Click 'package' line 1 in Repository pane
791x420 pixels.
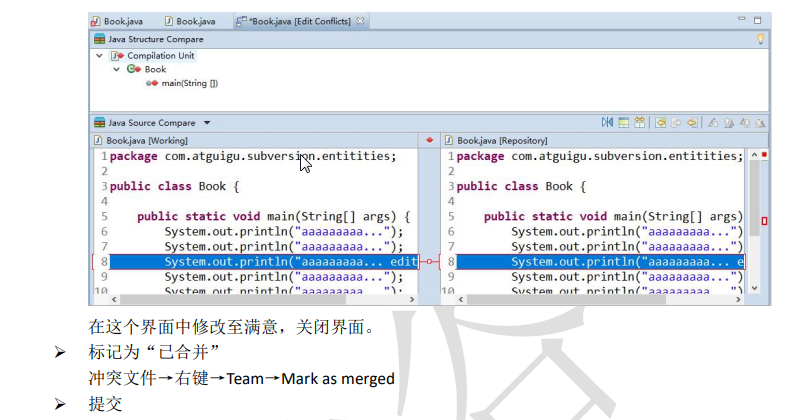(x=600, y=156)
